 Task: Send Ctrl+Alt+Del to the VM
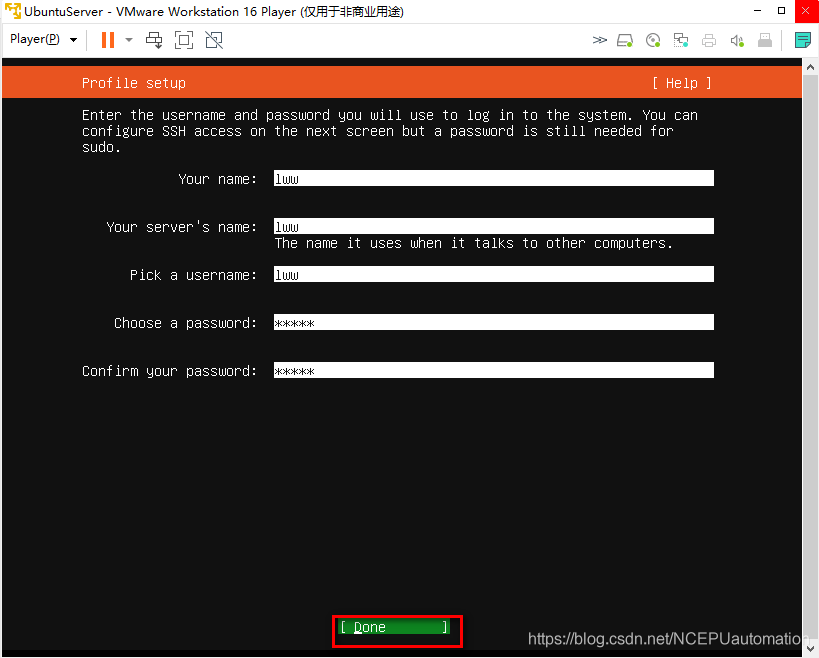tap(154, 40)
